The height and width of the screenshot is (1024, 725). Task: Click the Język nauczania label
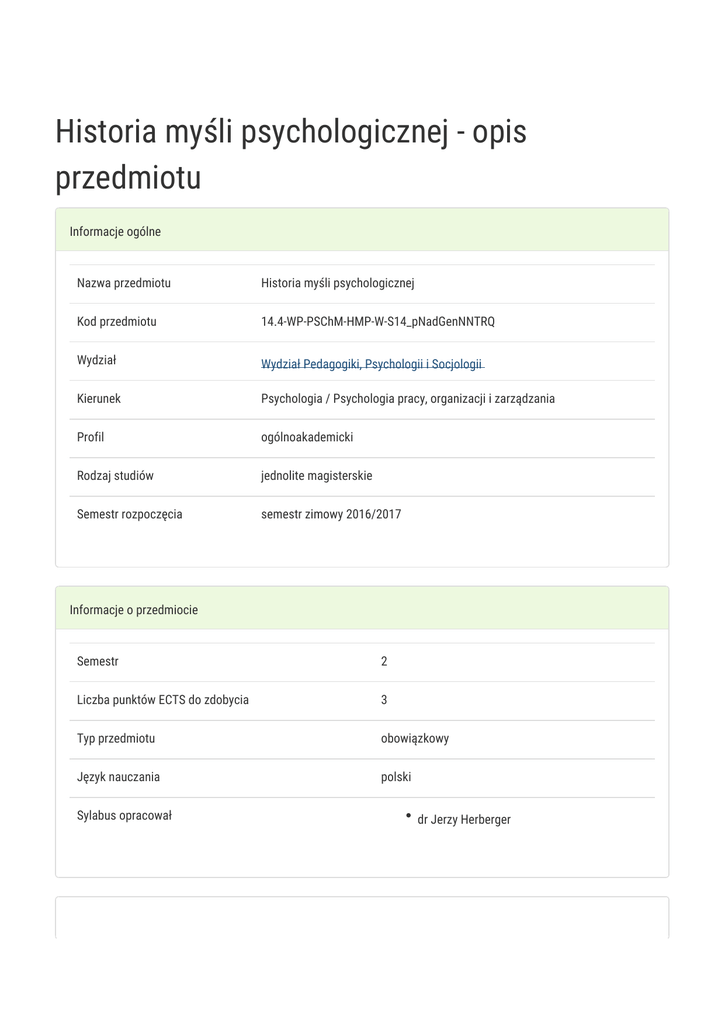coord(118,777)
